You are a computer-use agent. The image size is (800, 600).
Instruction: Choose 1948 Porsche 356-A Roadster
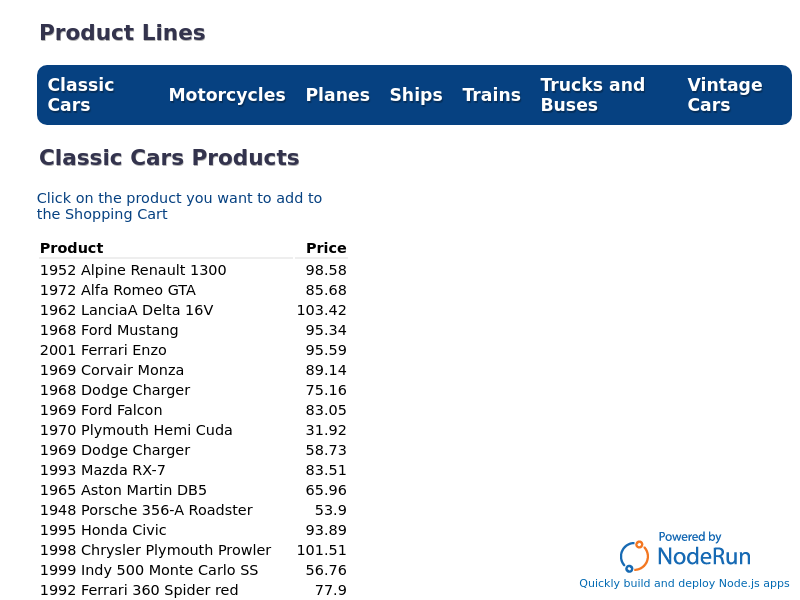193,510
